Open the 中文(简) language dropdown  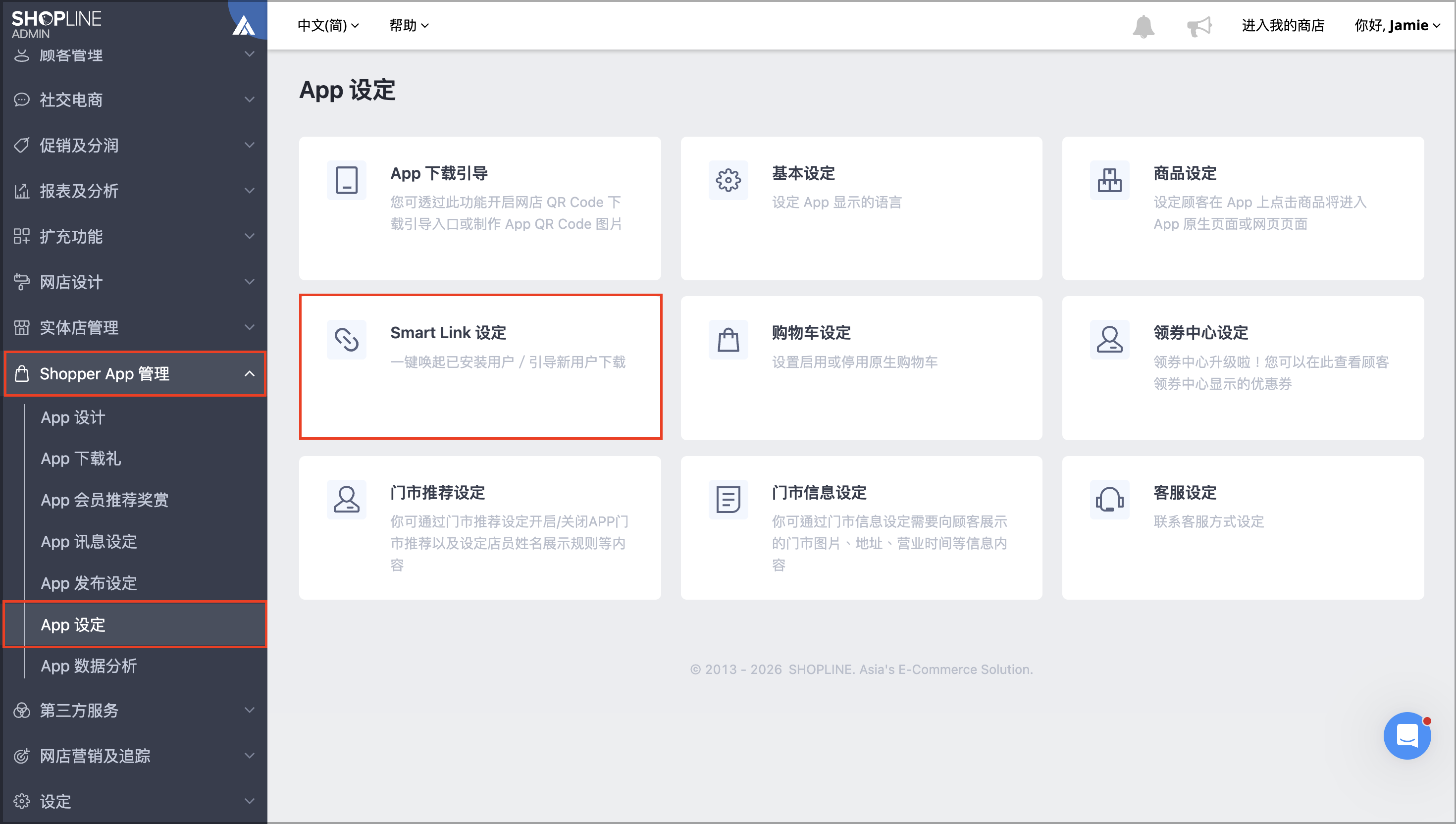pyautogui.click(x=328, y=25)
